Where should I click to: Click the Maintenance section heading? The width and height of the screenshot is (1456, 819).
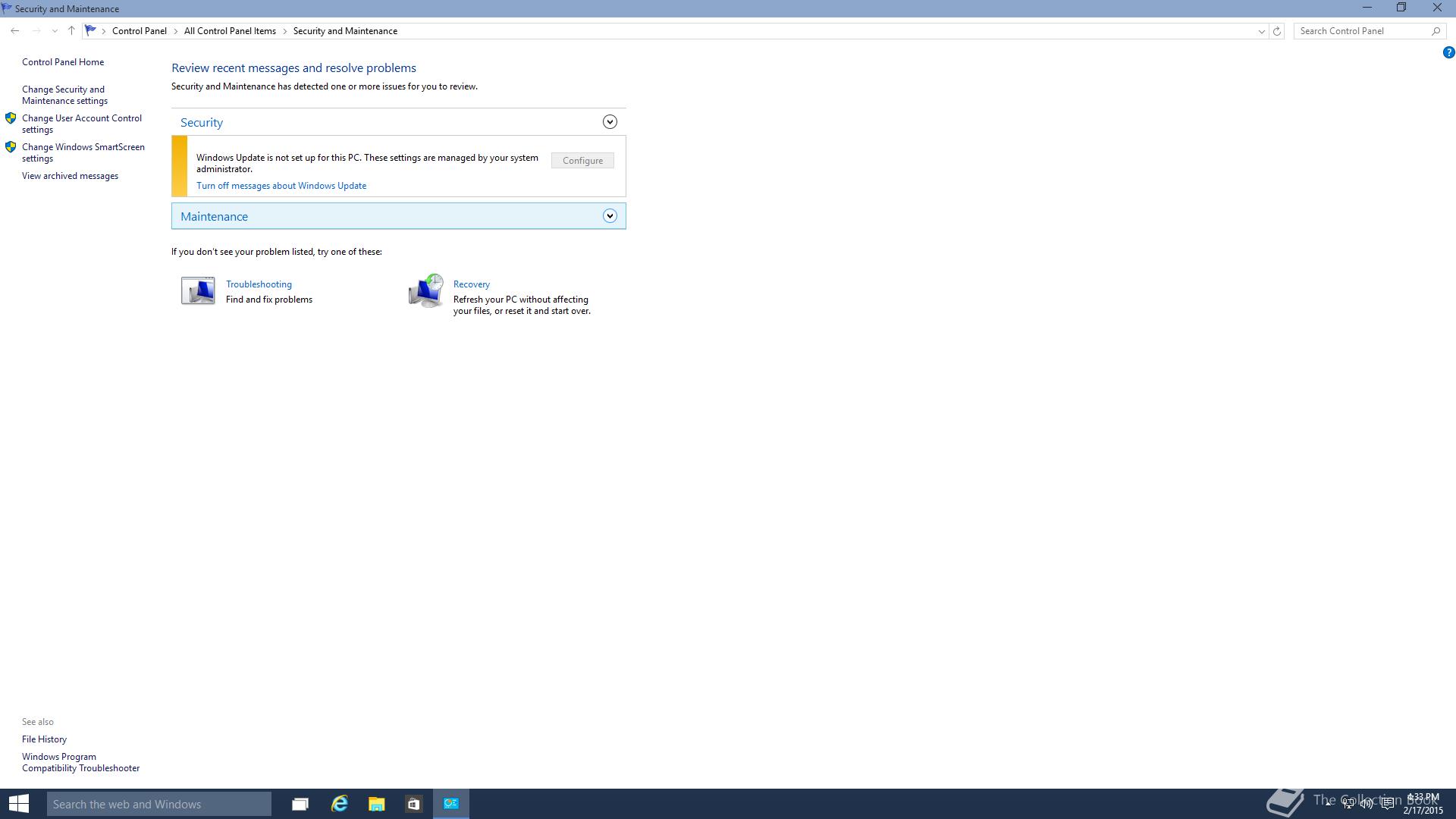coord(214,216)
